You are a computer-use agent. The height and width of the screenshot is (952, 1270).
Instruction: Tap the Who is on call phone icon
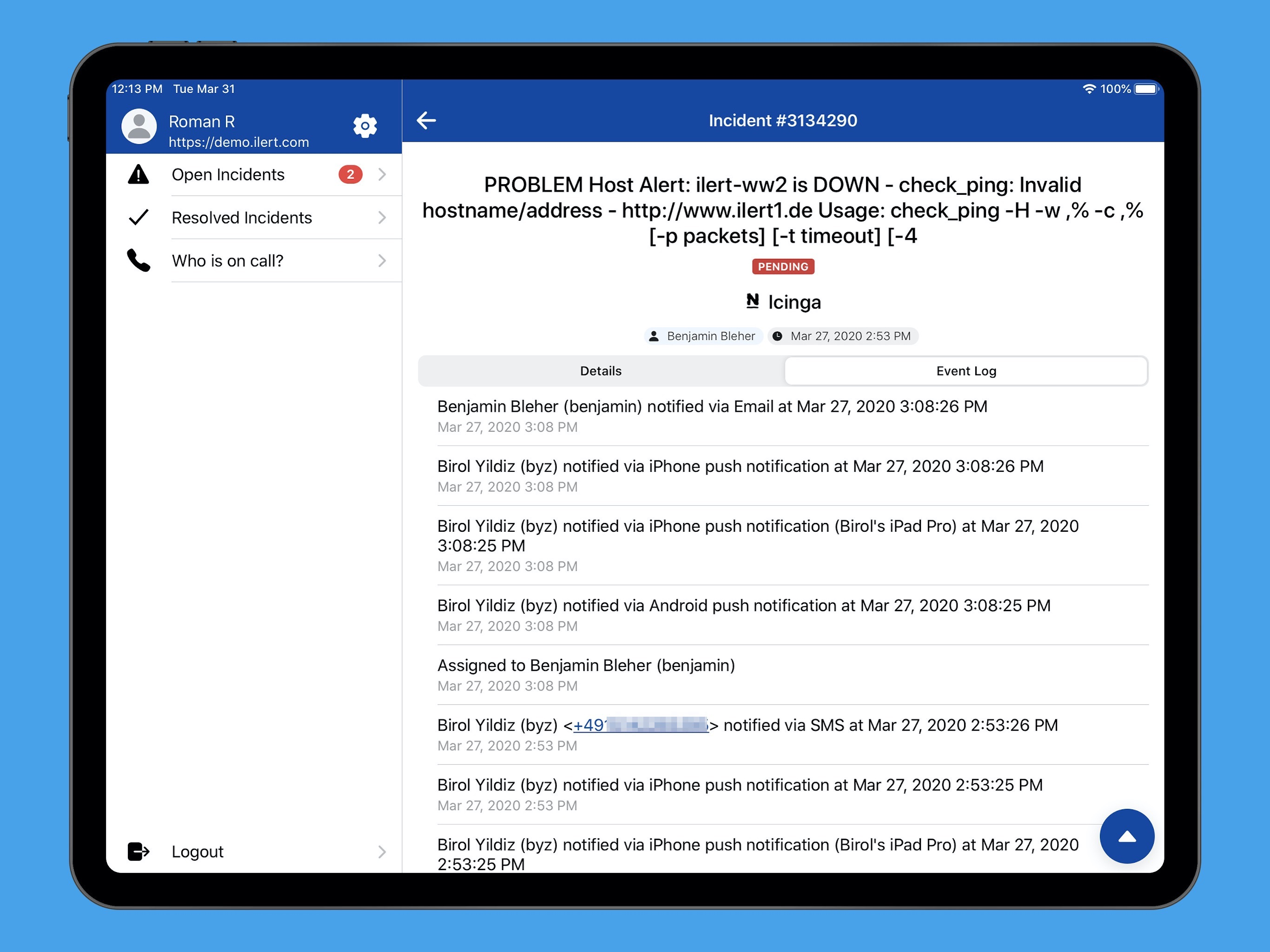pyautogui.click(x=139, y=260)
